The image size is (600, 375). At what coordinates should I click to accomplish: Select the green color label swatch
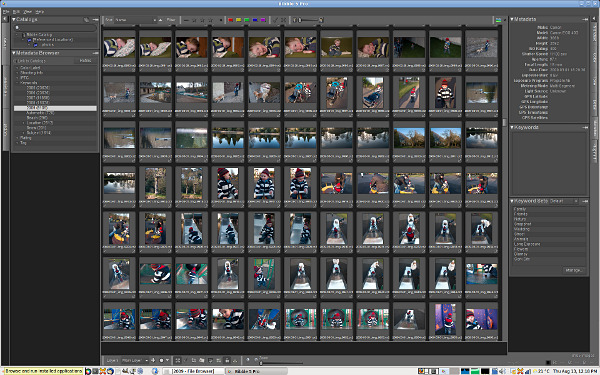pyautogui.click(x=247, y=20)
